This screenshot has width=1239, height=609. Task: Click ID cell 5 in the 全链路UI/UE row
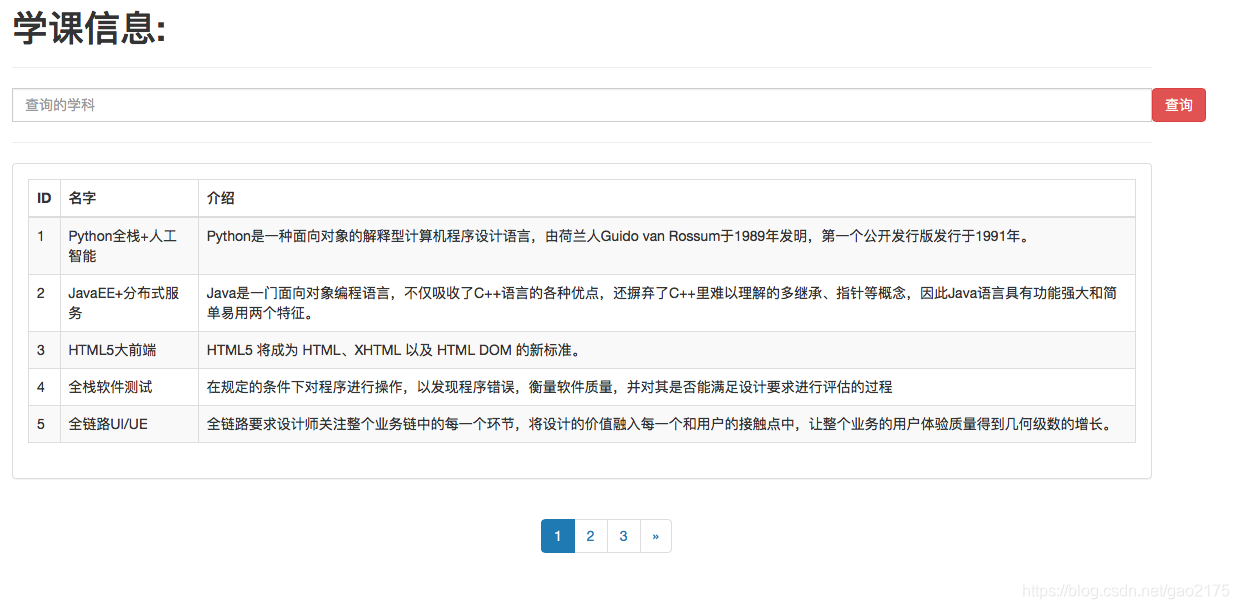click(44, 424)
